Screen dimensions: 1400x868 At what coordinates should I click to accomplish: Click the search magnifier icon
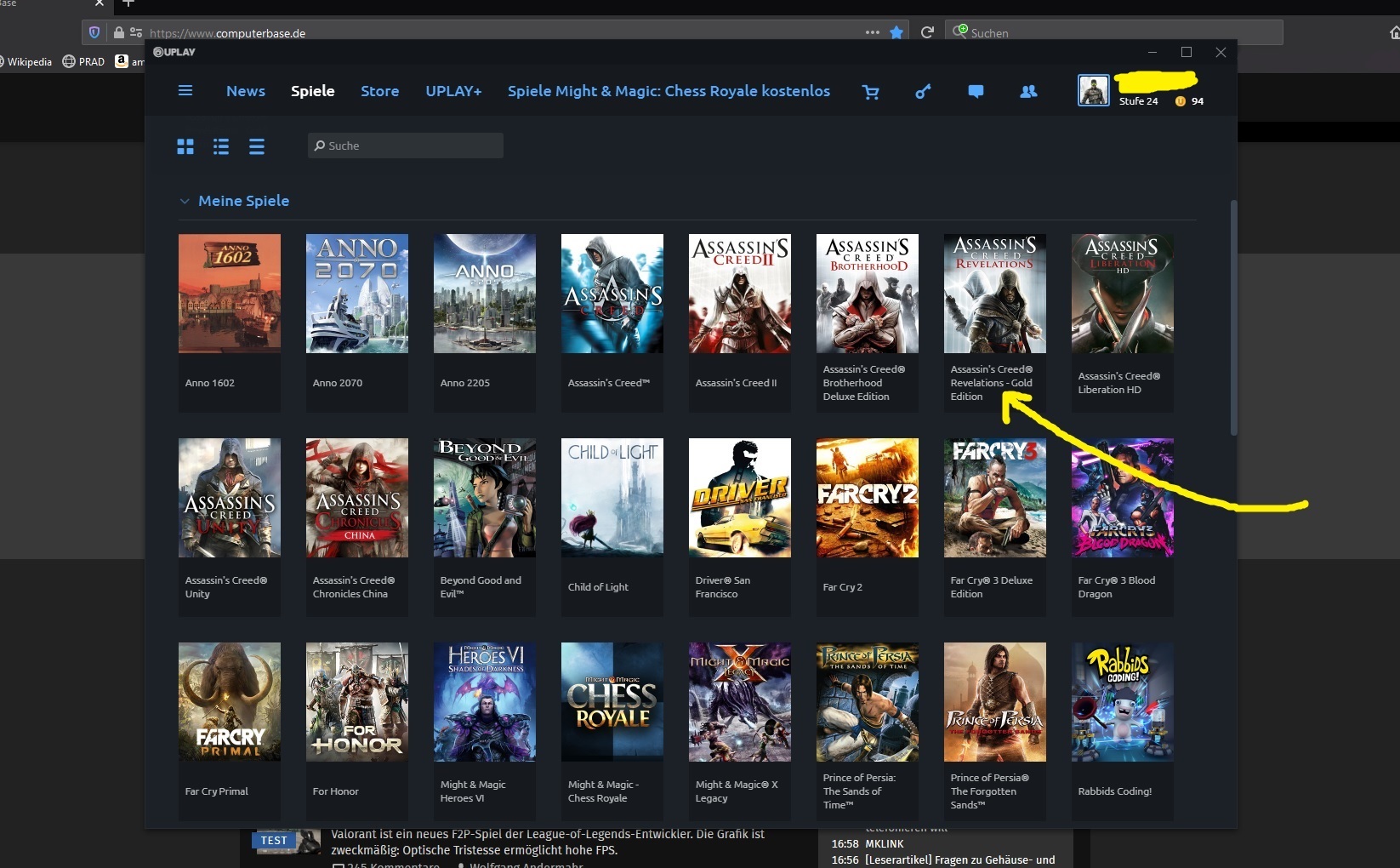click(x=320, y=146)
